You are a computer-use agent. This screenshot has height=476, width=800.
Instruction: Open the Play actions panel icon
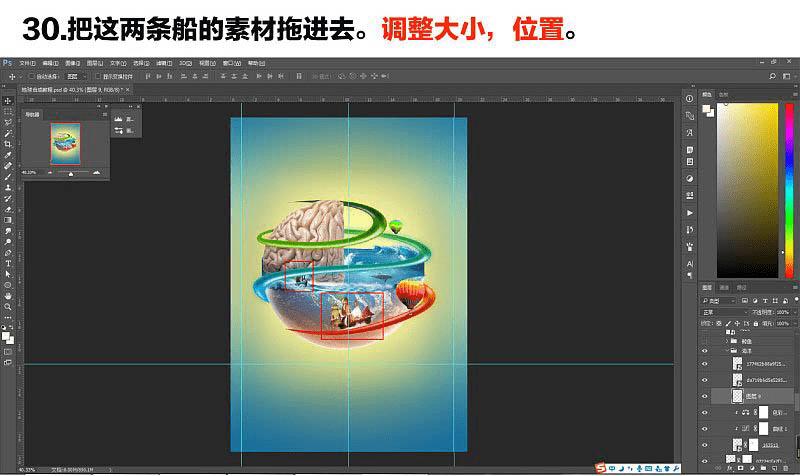coord(690,213)
